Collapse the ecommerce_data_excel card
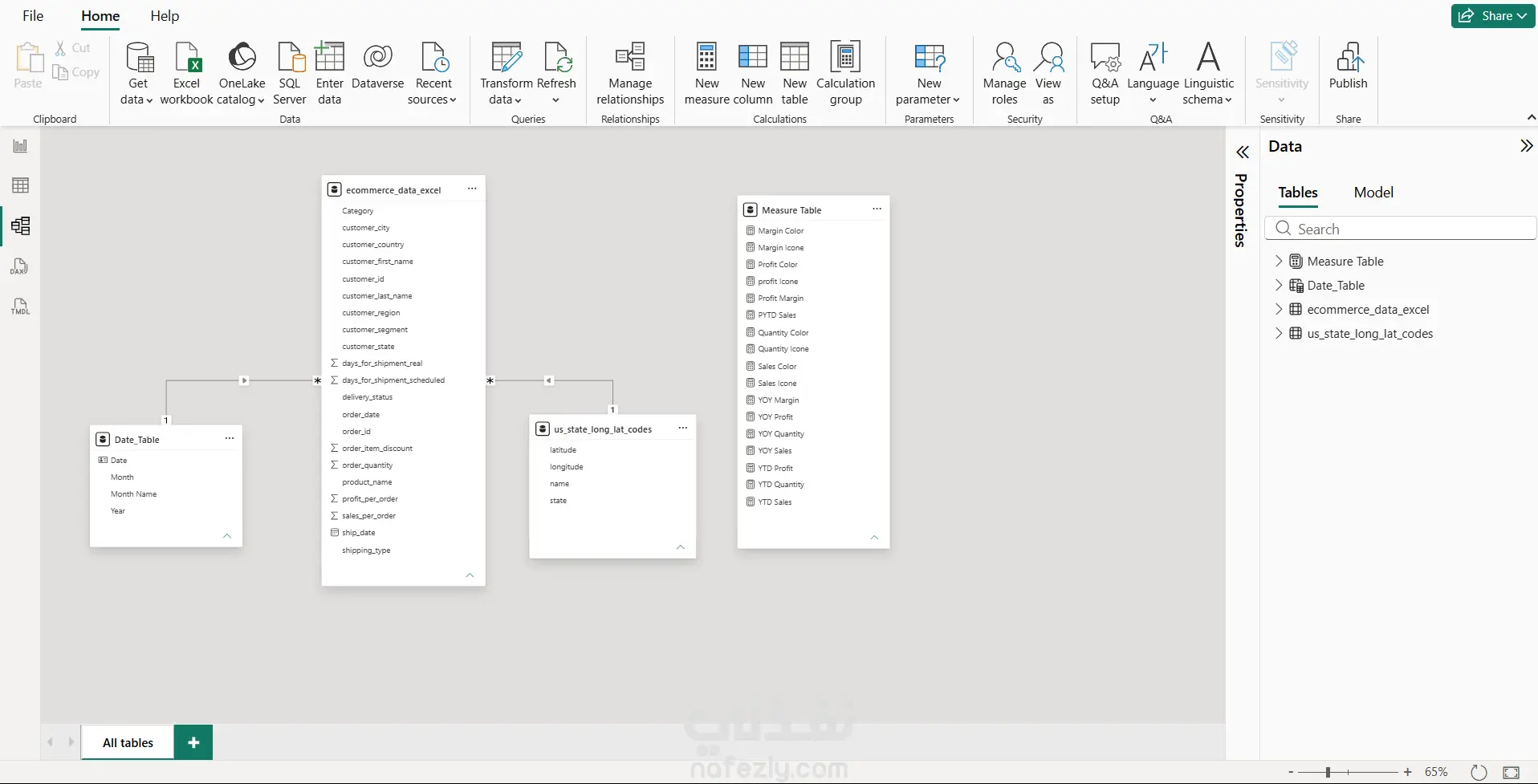This screenshot has width=1538, height=784. (x=470, y=575)
